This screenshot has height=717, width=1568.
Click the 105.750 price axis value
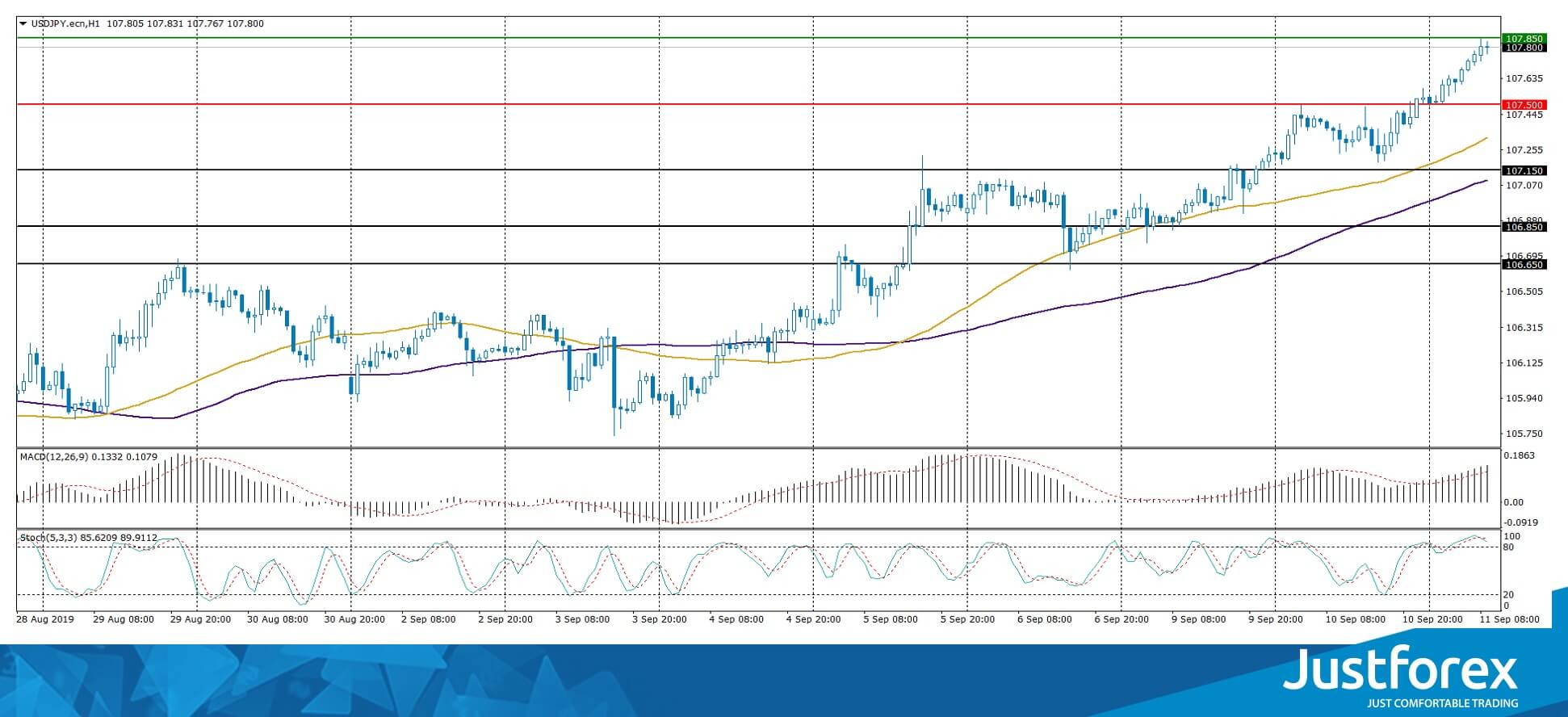(1524, 434)
